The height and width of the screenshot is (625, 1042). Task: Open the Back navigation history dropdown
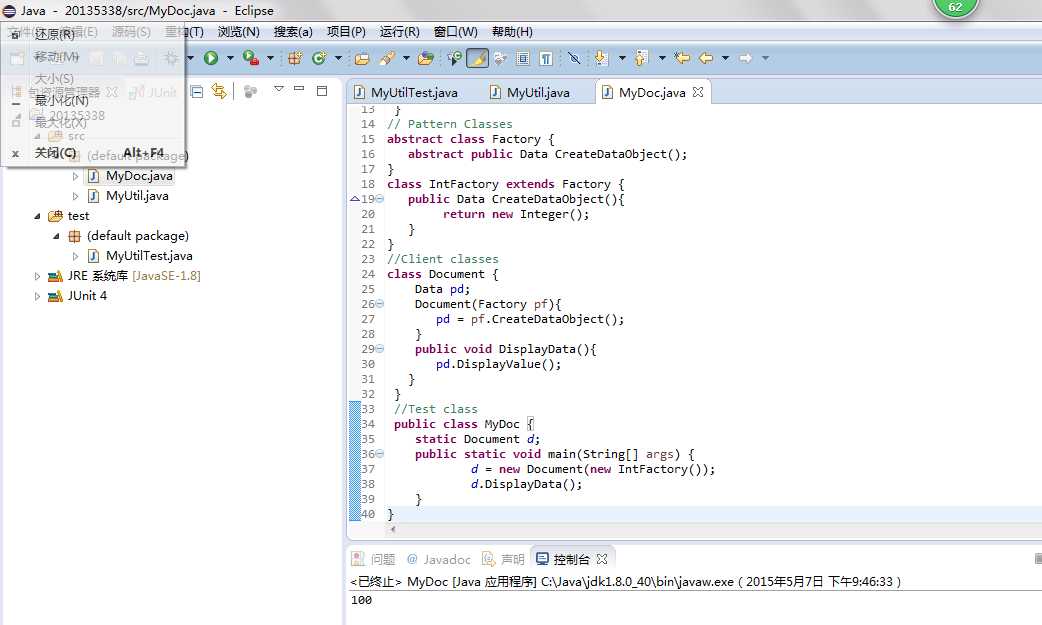click(x=726, y=59)
